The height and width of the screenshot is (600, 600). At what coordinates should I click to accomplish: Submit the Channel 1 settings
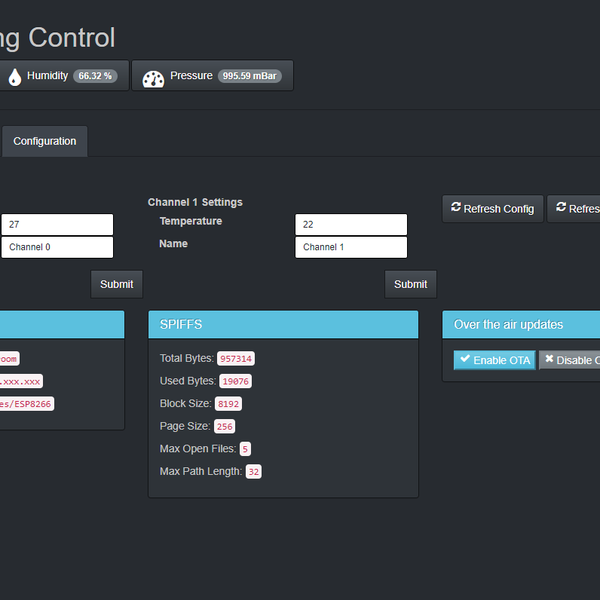410,284
